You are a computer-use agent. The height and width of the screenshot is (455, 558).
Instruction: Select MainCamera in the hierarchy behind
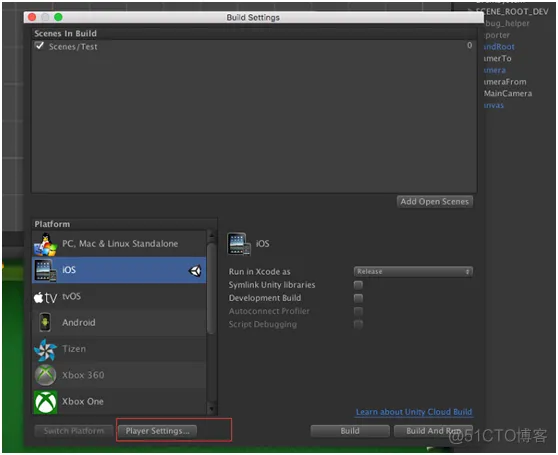coord(508,93)
